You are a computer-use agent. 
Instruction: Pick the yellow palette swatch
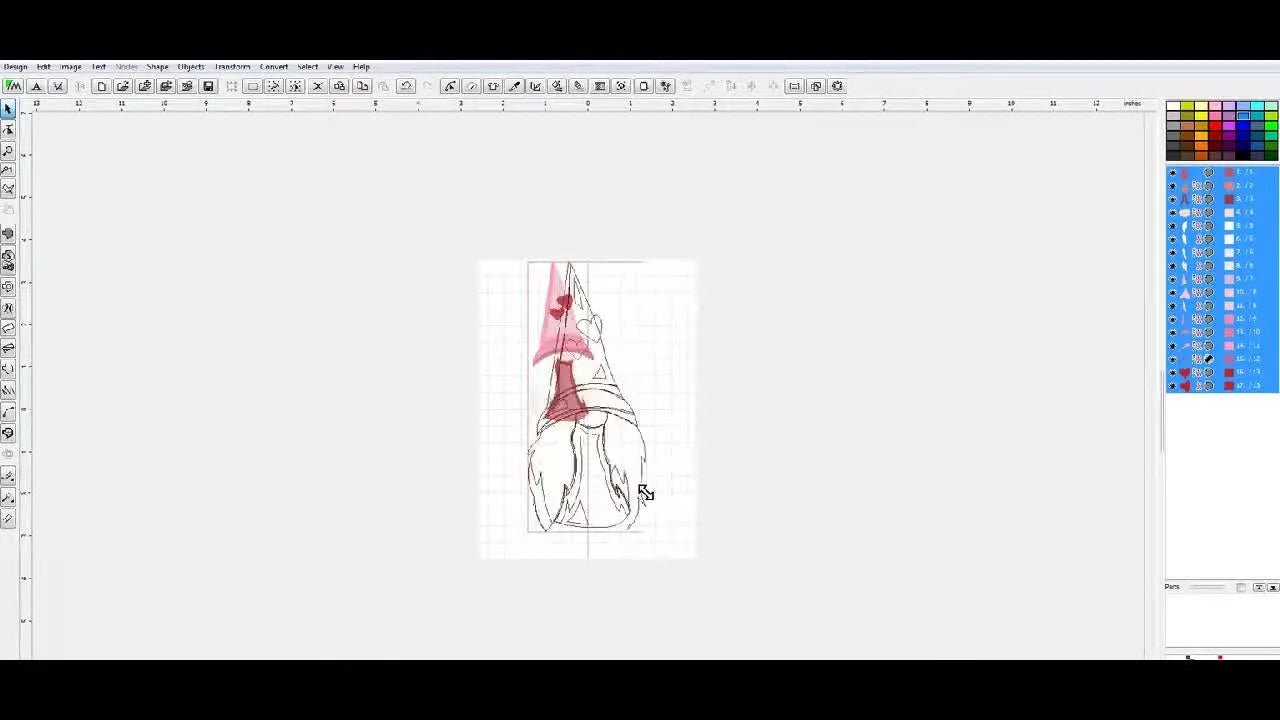[1201, 116]
